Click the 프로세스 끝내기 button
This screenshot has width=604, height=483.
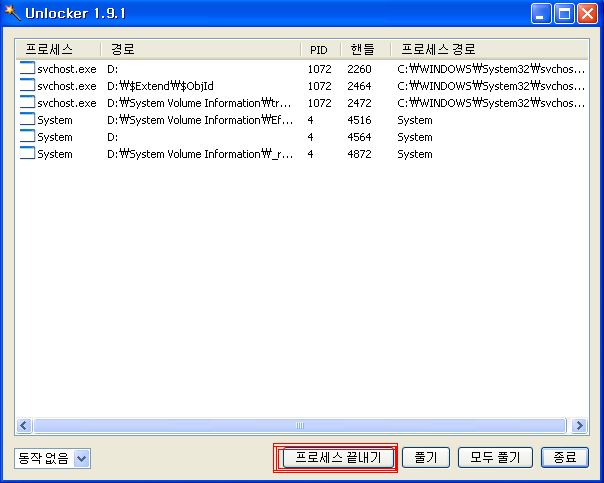click(339, 458)
